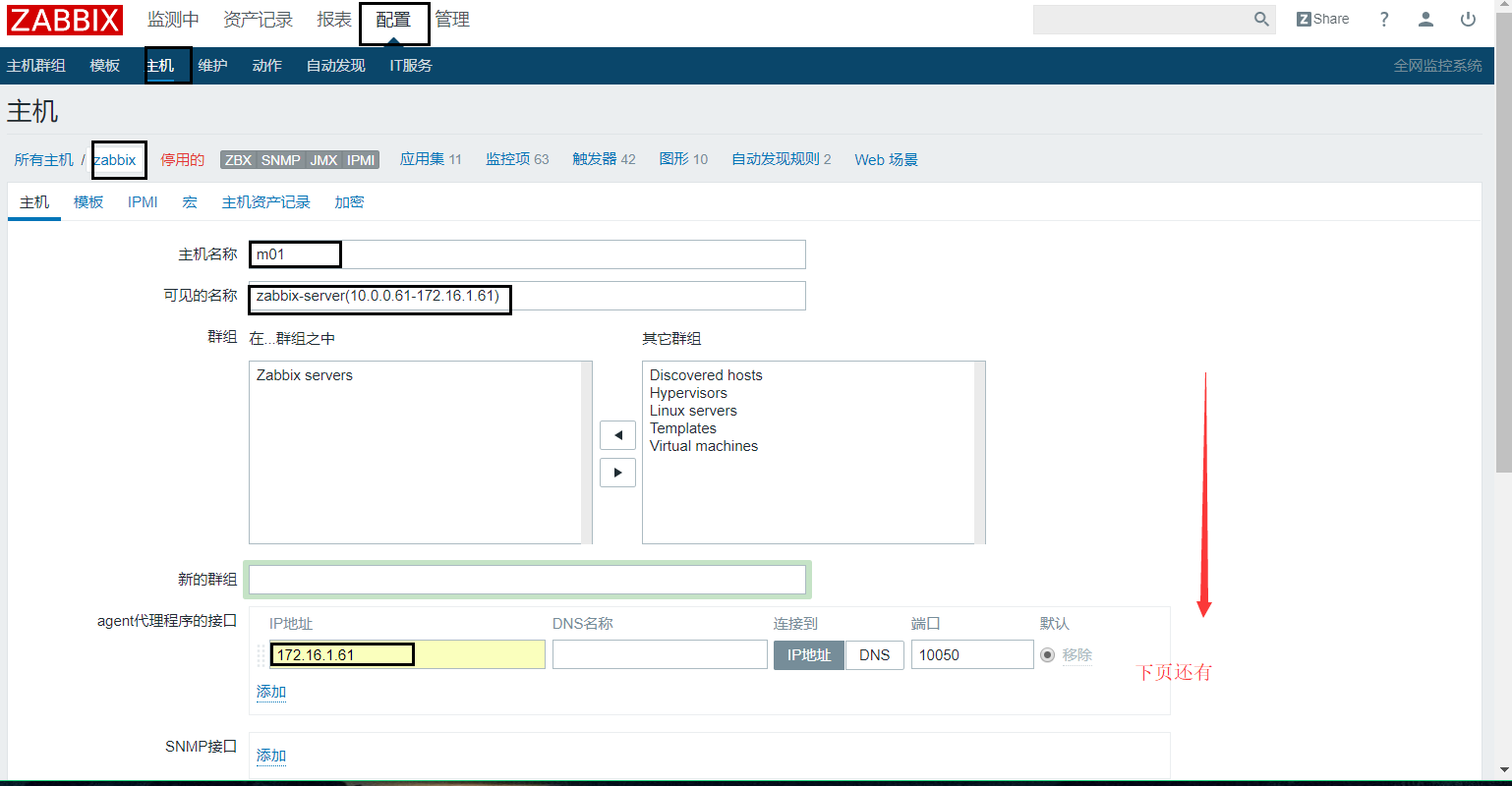1512x786 pixels.
Task: Go to 自动发现 submenu
Action: 335,66
